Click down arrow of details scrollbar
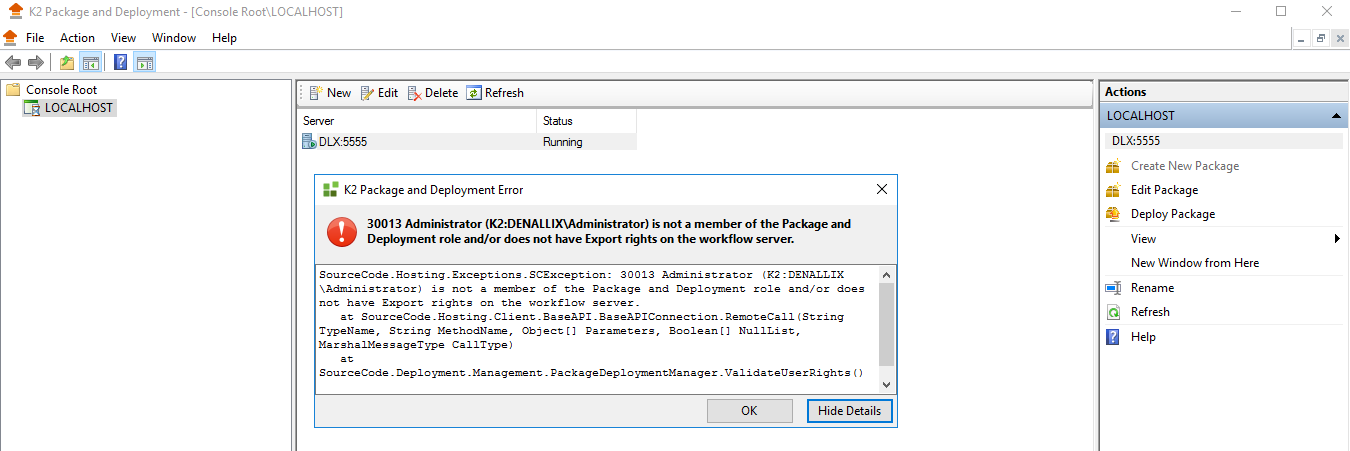 point(886,384)
